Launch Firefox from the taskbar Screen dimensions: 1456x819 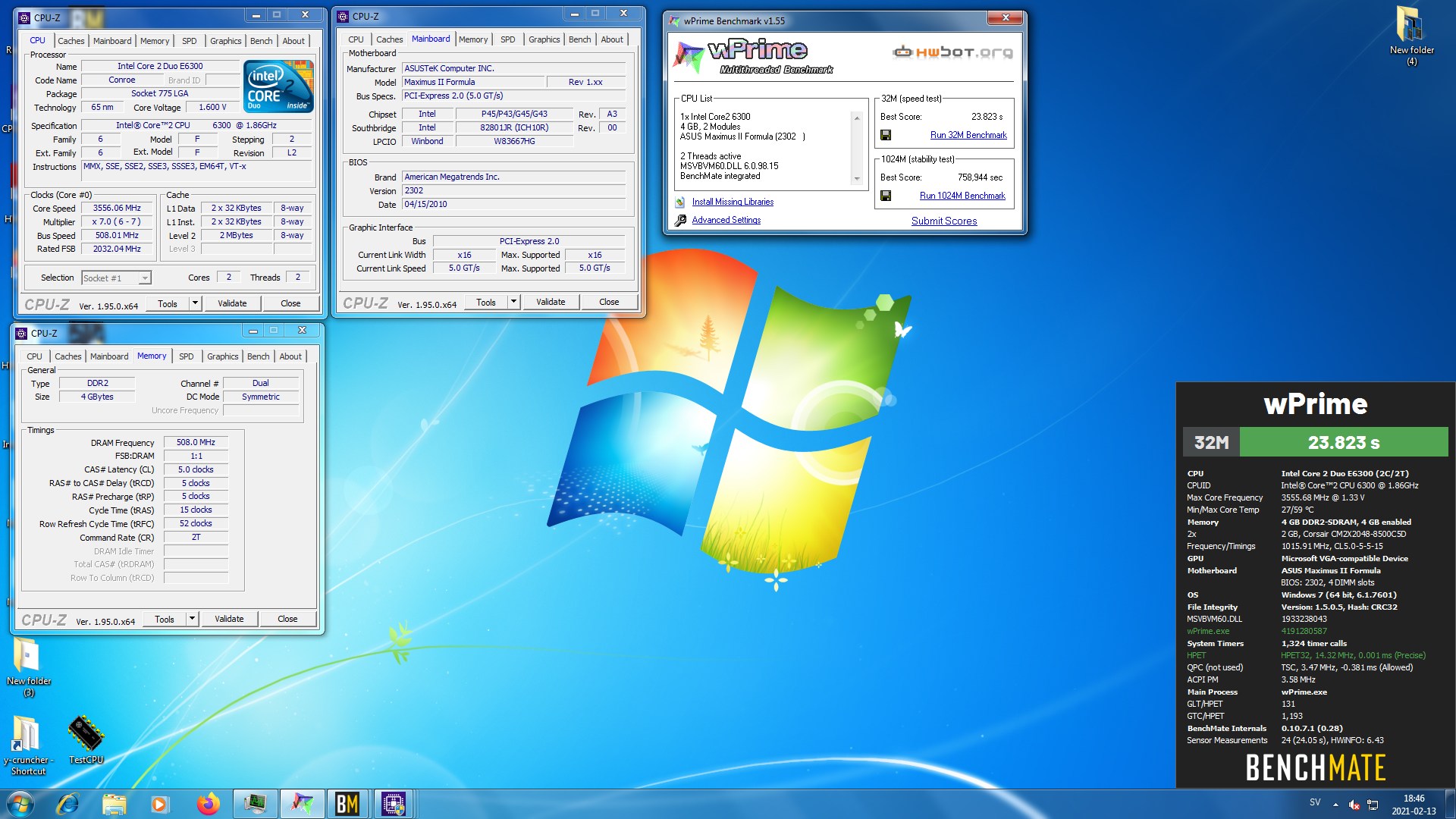click(208, 804)
